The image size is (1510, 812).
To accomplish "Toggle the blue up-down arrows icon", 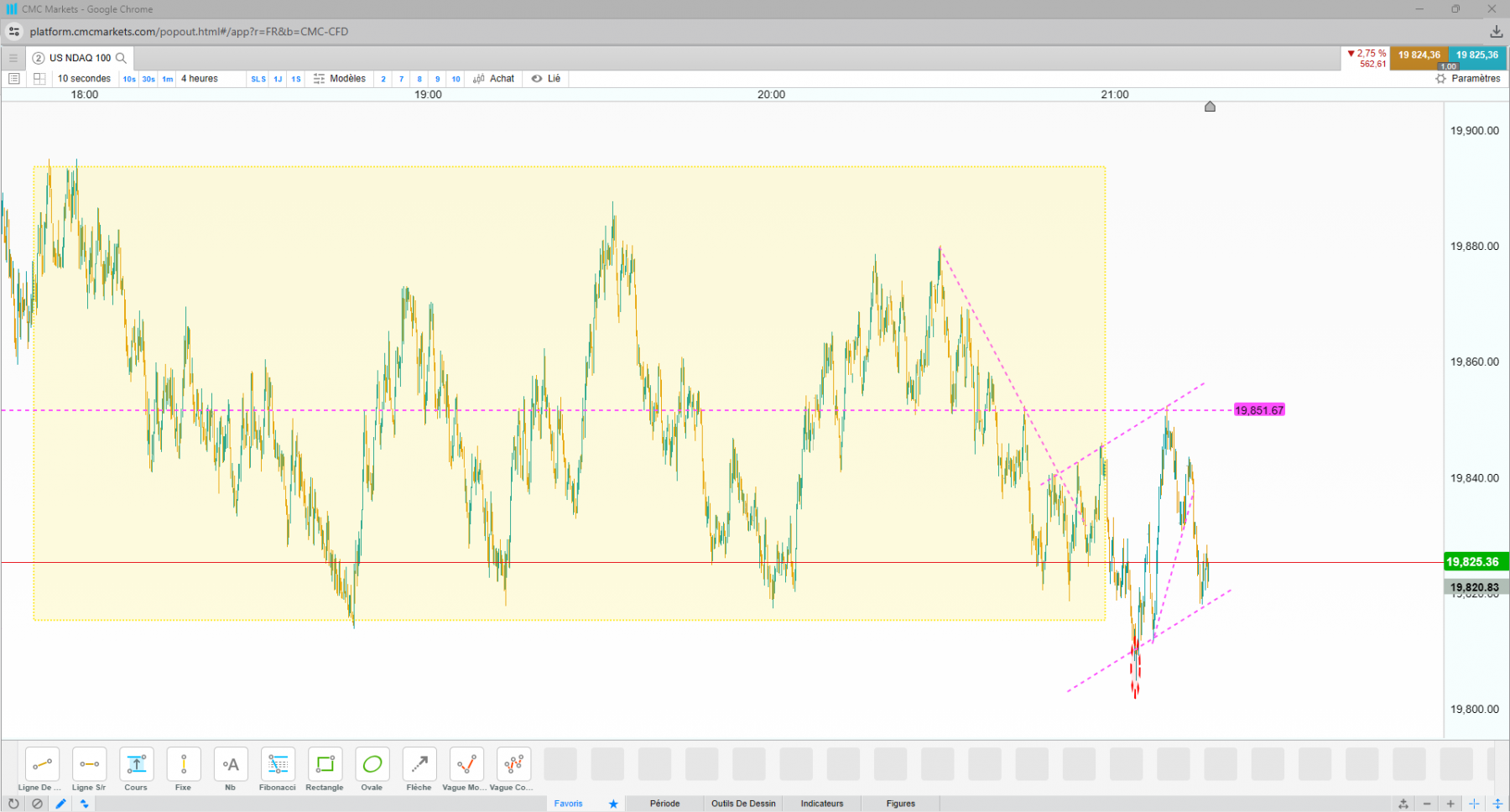I will pos(84,804).
